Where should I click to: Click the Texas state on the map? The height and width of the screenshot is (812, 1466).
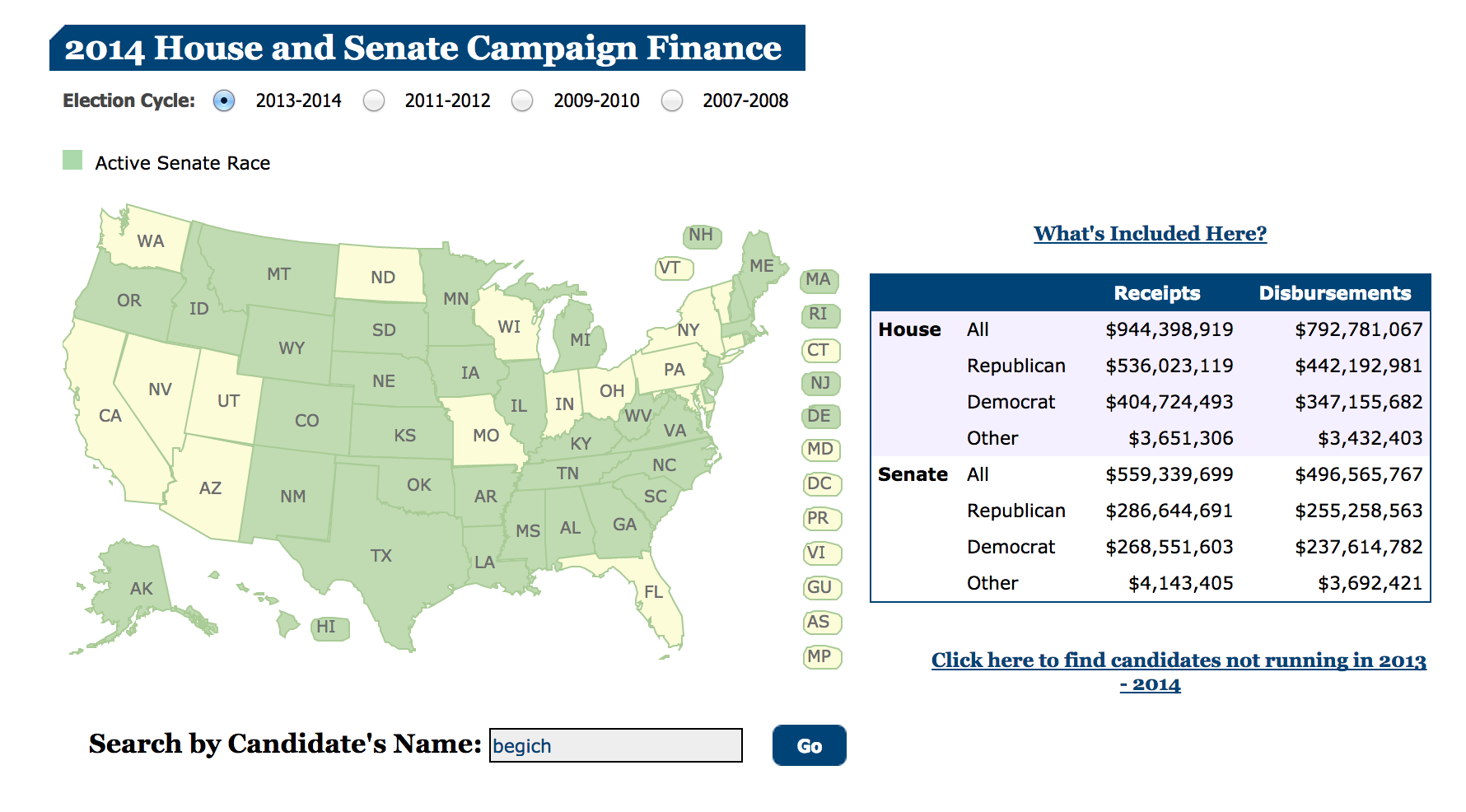[x=381, y=555]
